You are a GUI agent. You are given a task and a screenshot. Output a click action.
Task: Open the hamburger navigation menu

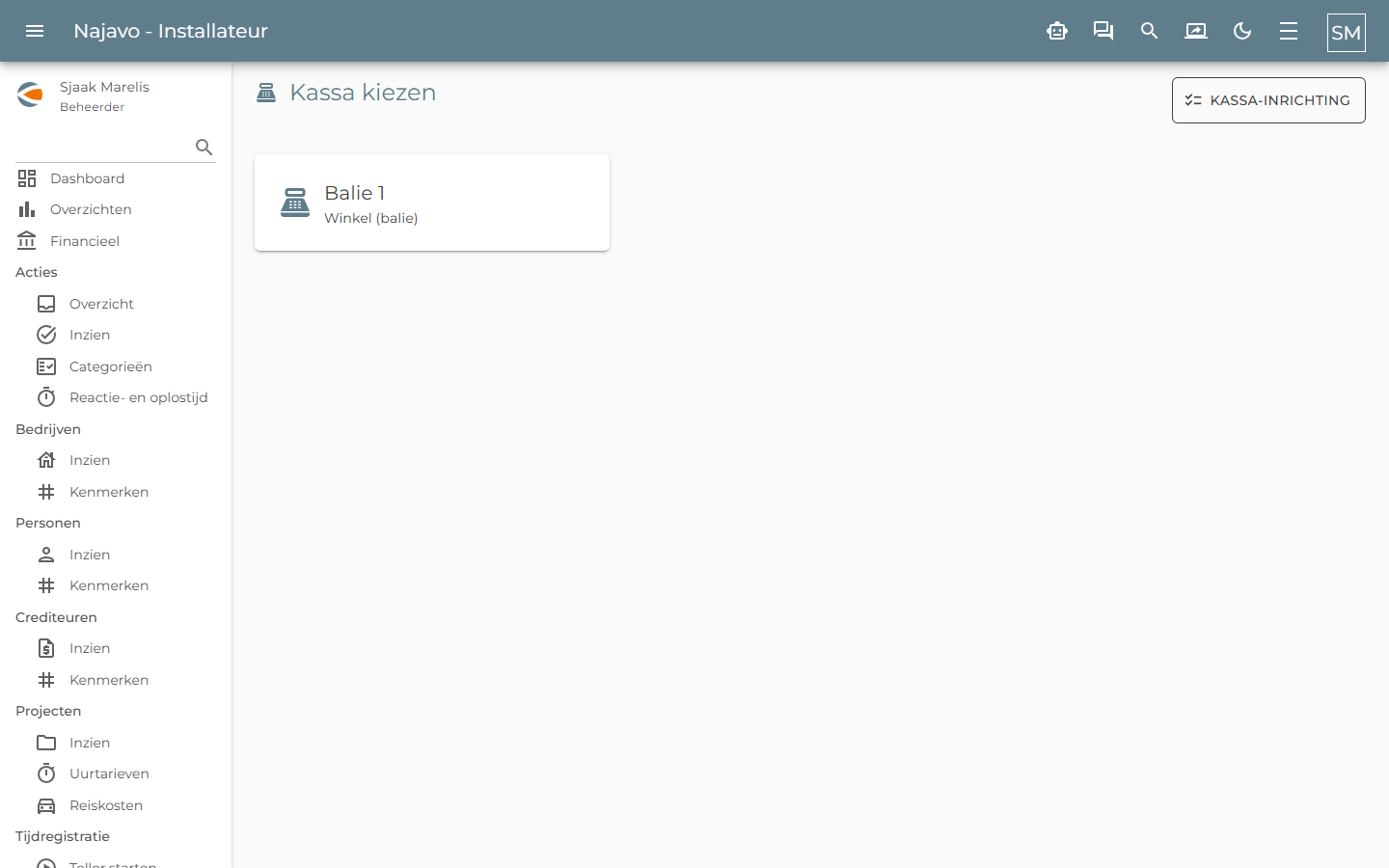click(35, 31)
